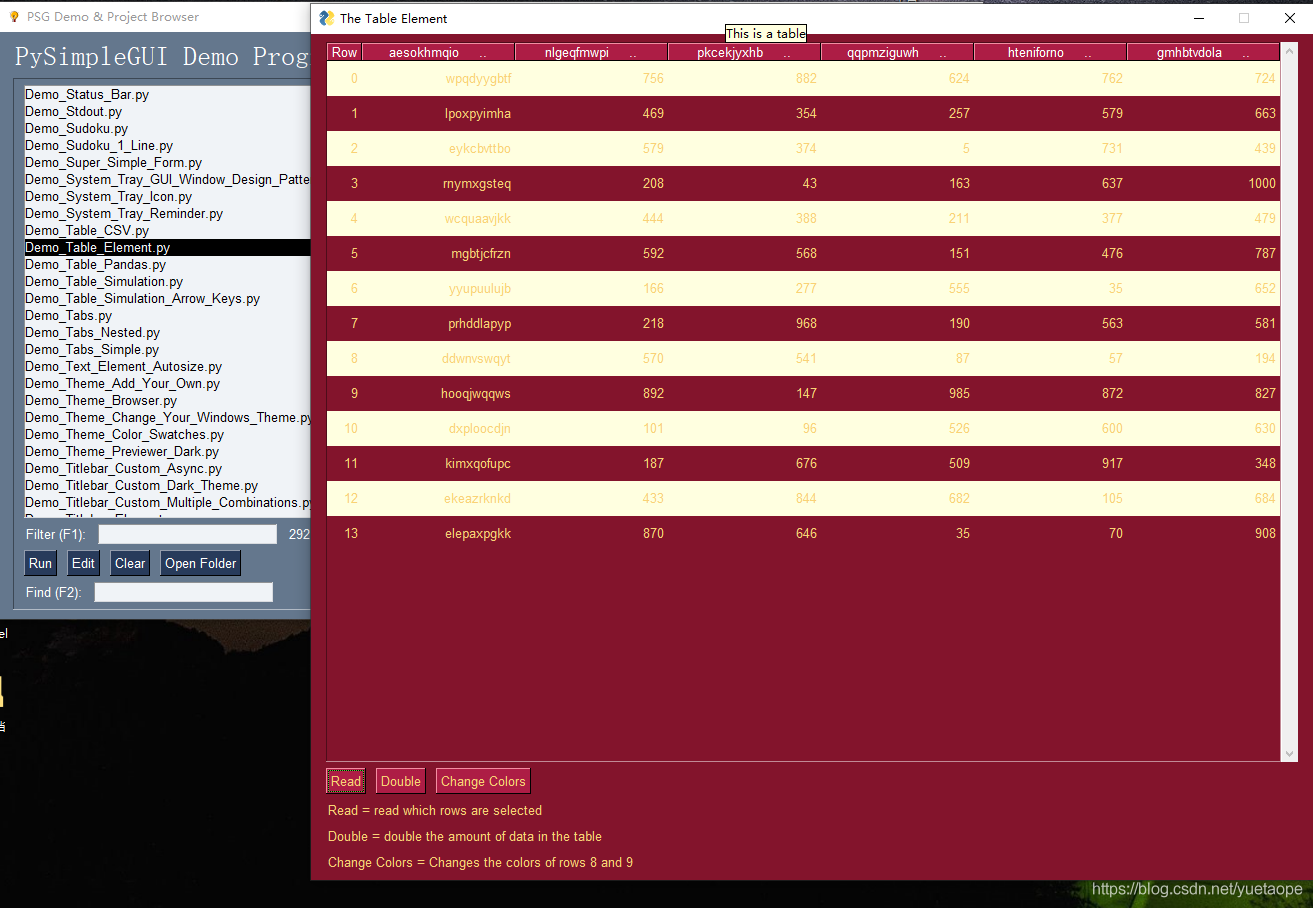Select table row with ekeazrknkd
The width and height of the screenshot is (1313, 908).
point(803,498)
